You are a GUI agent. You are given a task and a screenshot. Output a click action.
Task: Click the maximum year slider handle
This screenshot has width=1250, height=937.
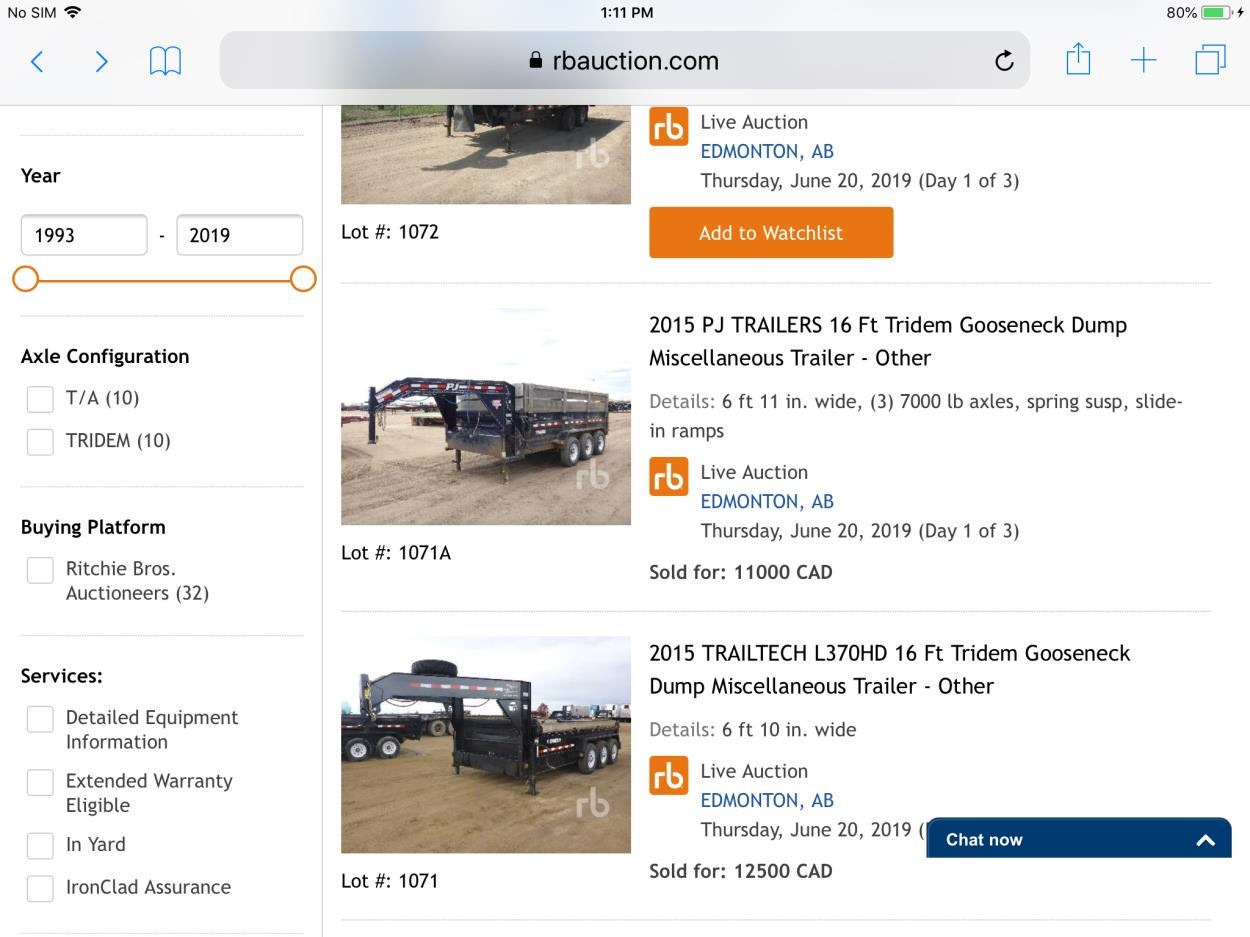tap(303, 279)
